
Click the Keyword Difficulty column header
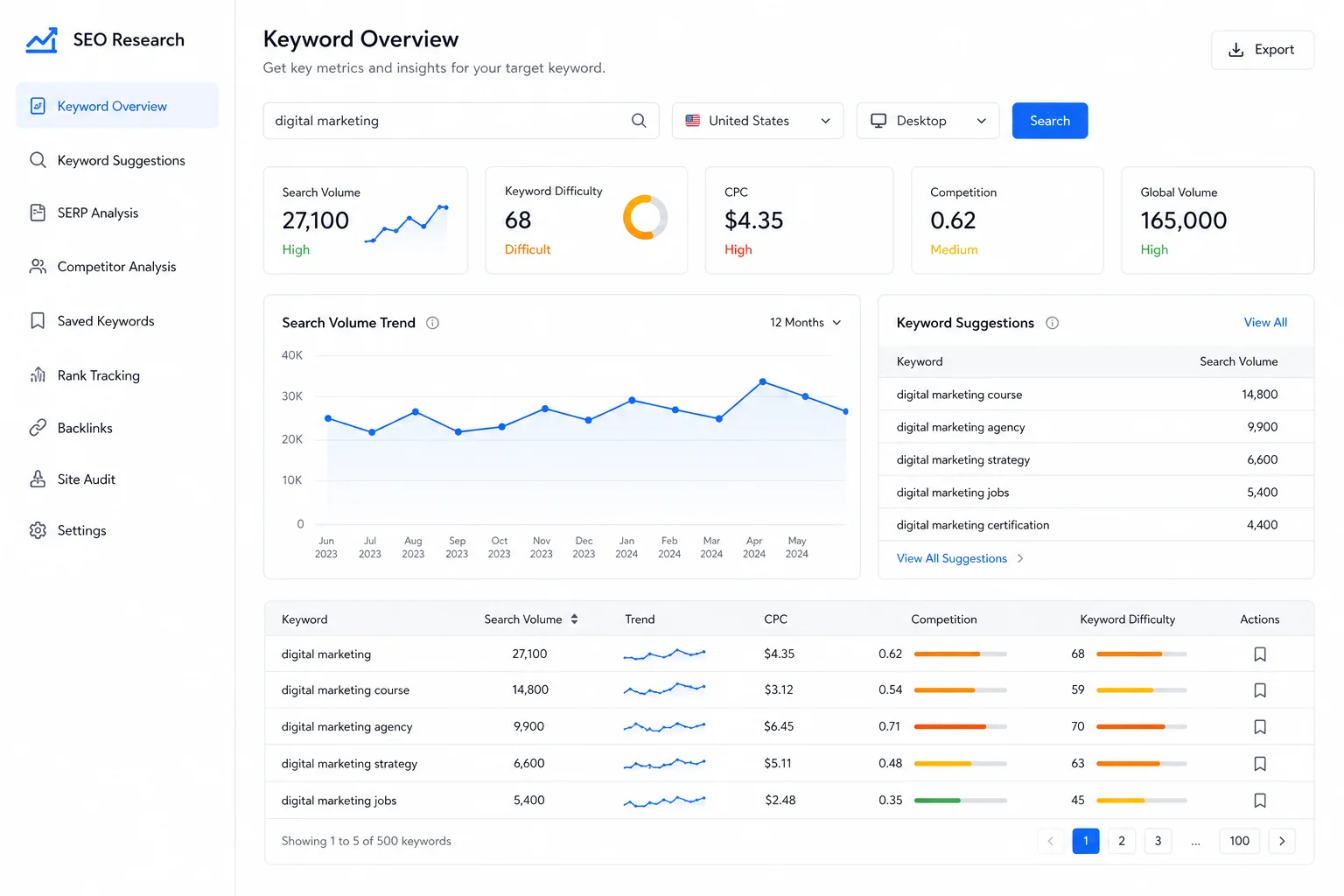click(1127, 619)
